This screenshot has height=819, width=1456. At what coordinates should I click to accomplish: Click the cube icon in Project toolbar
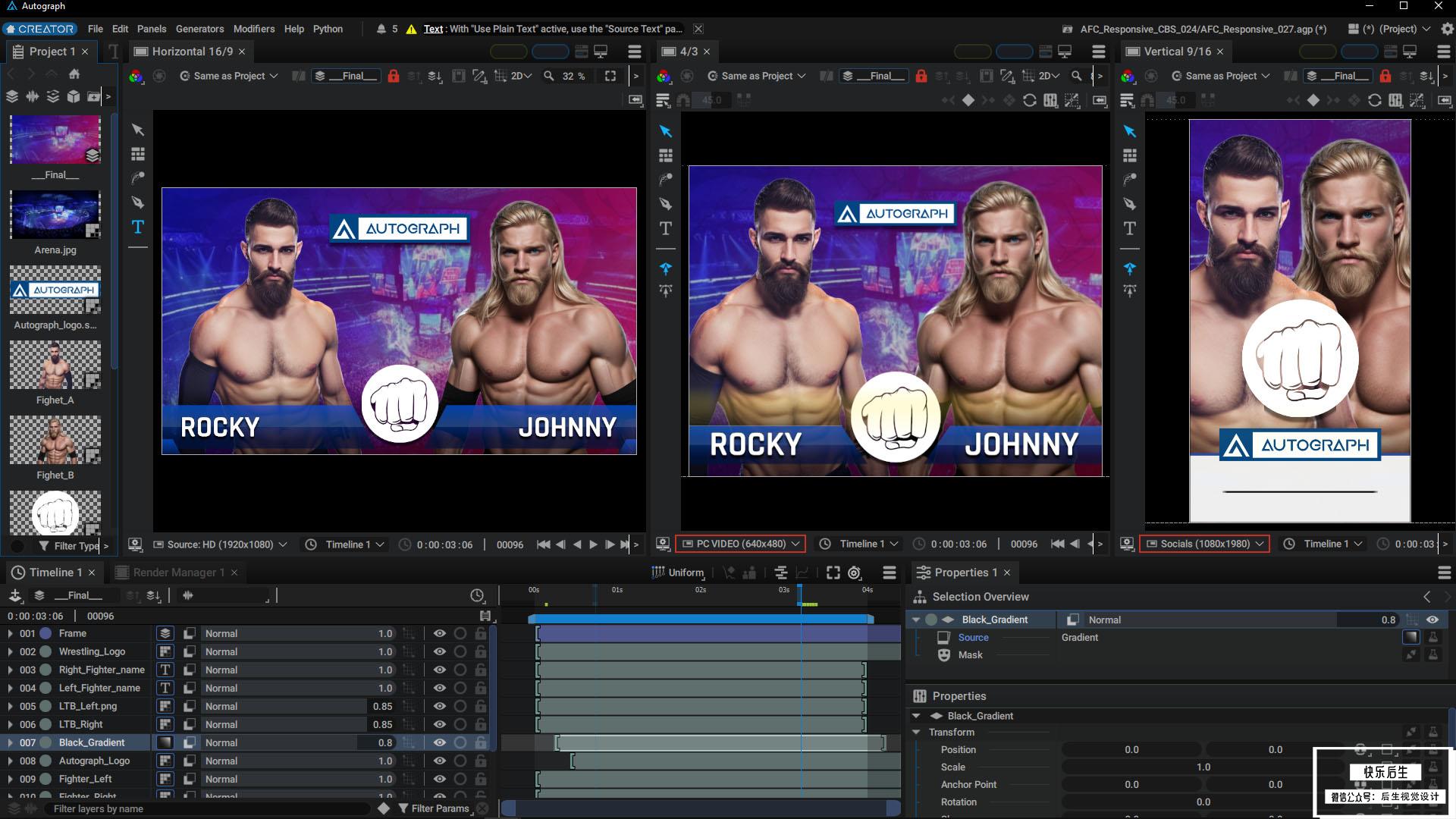click(x=74, y=96)
